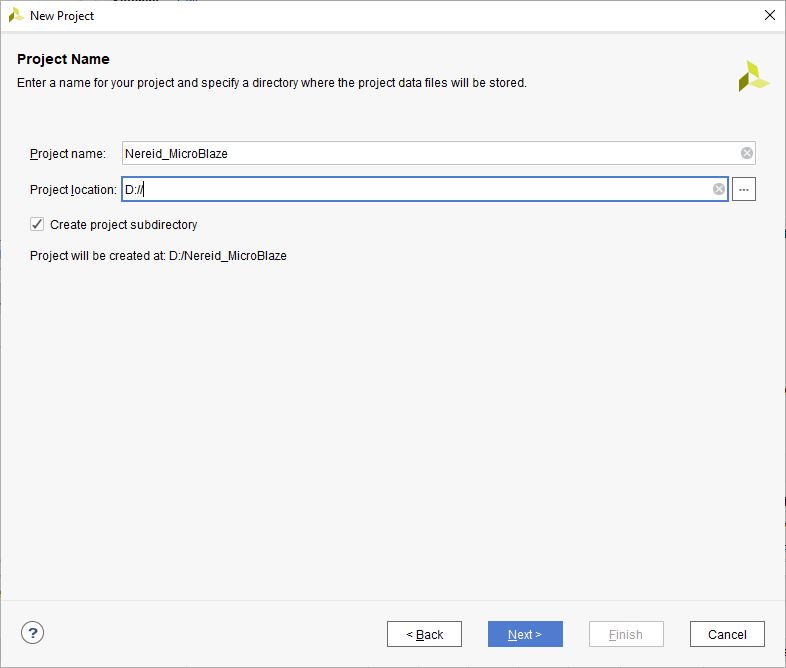This screenshot has height=668, width=786.
Task: Click the 'Project name:' label
Action: pyautogui.click(x=67, y=154)
